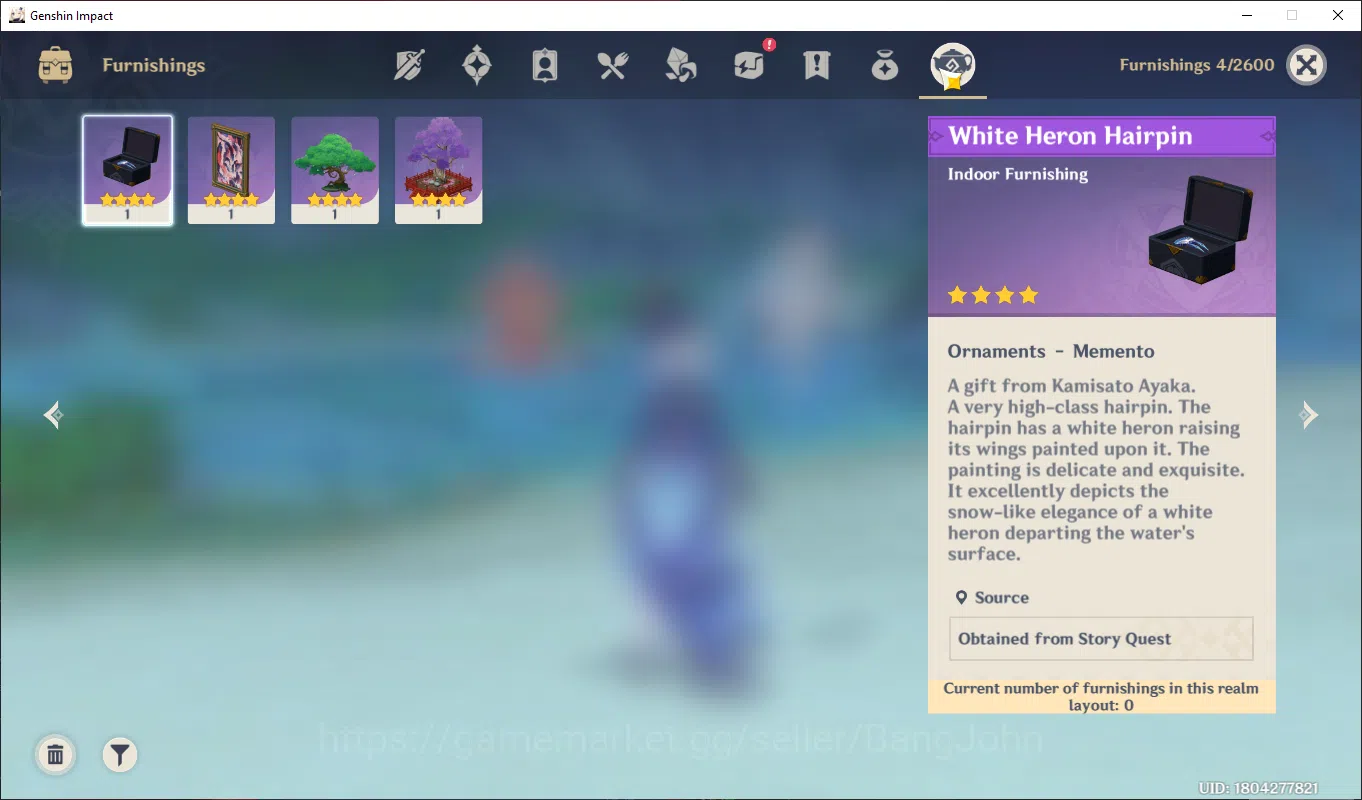Image resolution: width=1362 pixels, height=800 pixels.
Task: Go to the previous inventory page arrow
Action: coord(54,415)
